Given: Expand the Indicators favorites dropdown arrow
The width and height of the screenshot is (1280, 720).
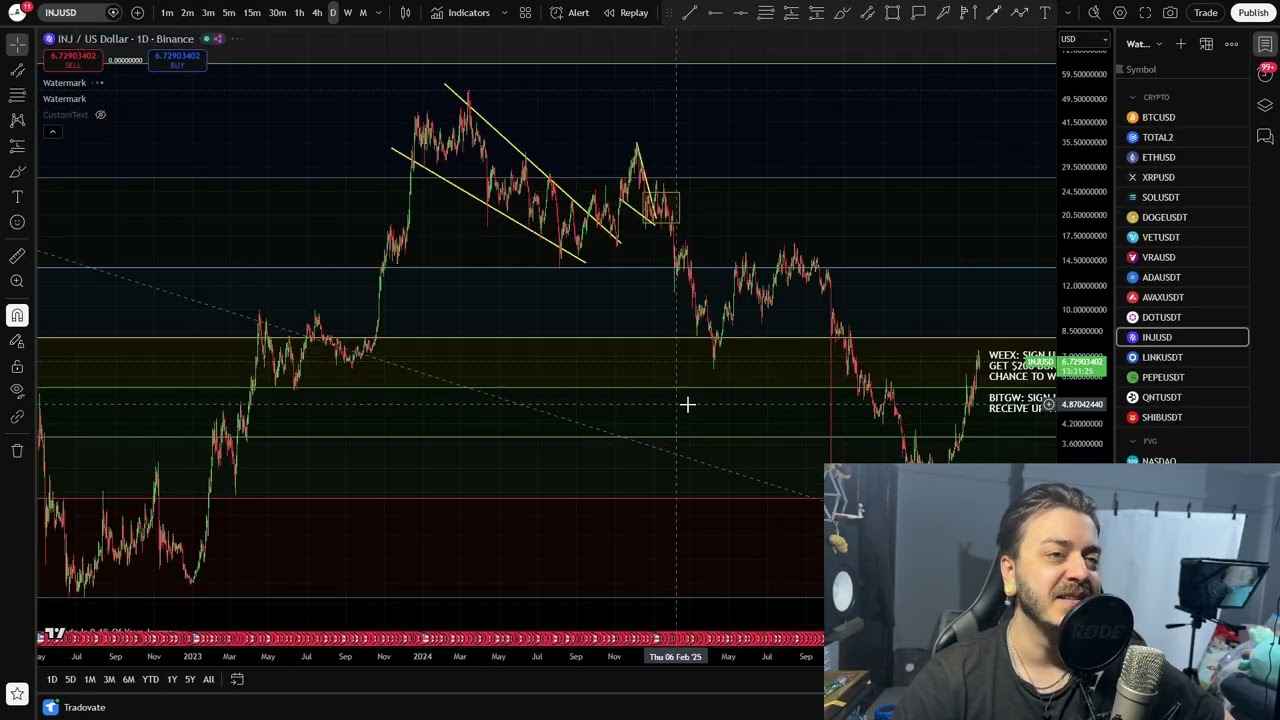Looking at the screenshot, I should (504, 13).
